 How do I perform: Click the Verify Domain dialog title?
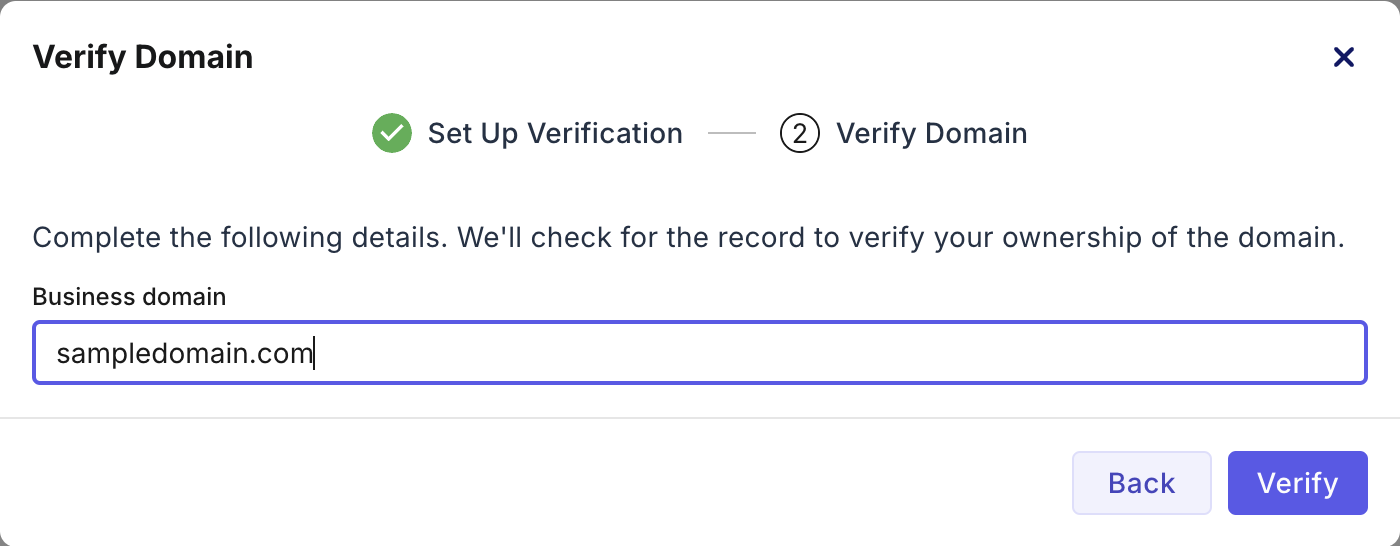pyautogui.click(x=143, y=57)
